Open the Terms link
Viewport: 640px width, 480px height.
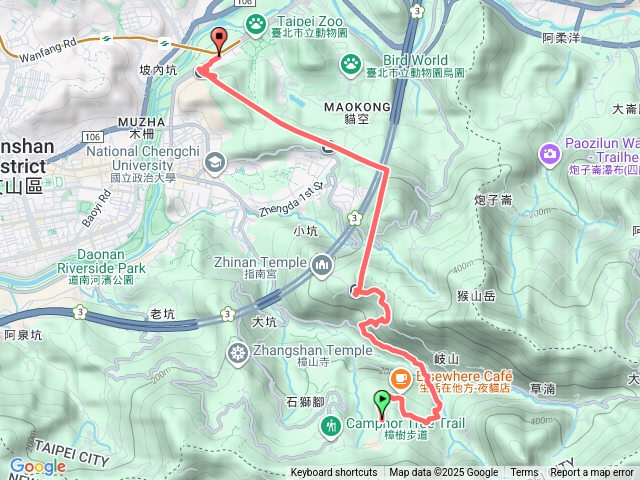coord(524,473)
